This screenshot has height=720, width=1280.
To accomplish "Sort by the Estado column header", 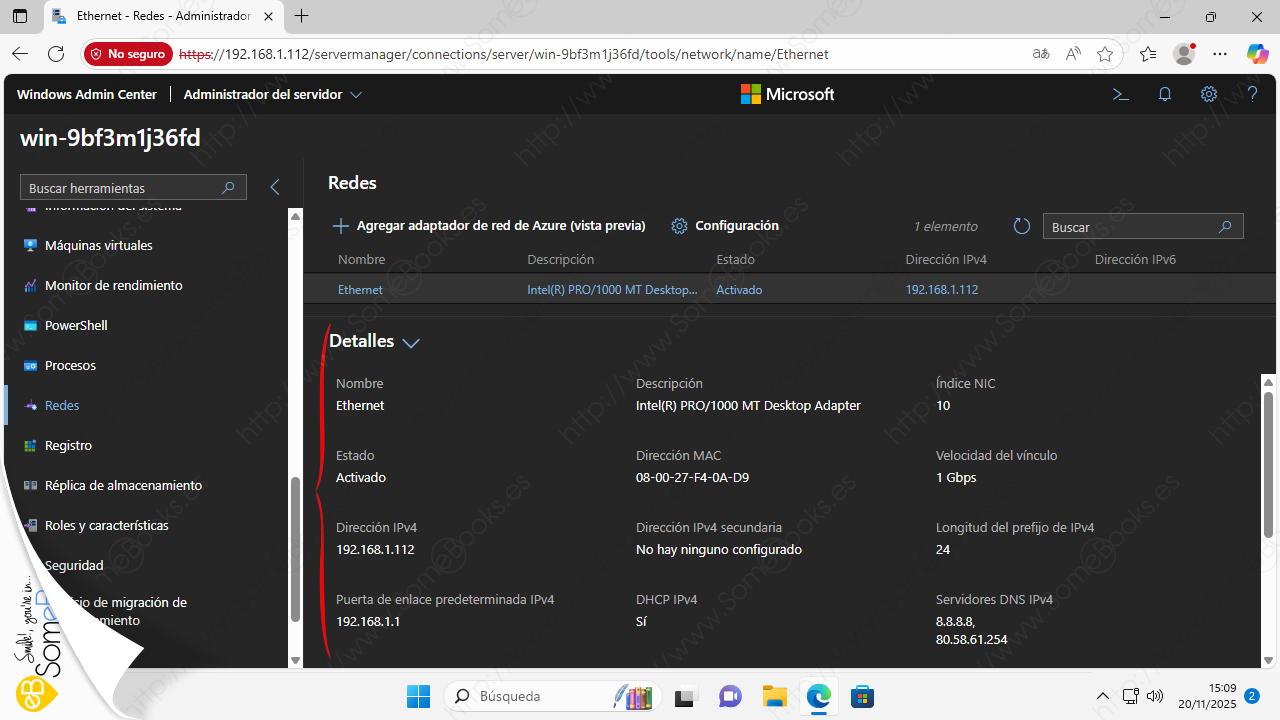I will coord(735,259).
